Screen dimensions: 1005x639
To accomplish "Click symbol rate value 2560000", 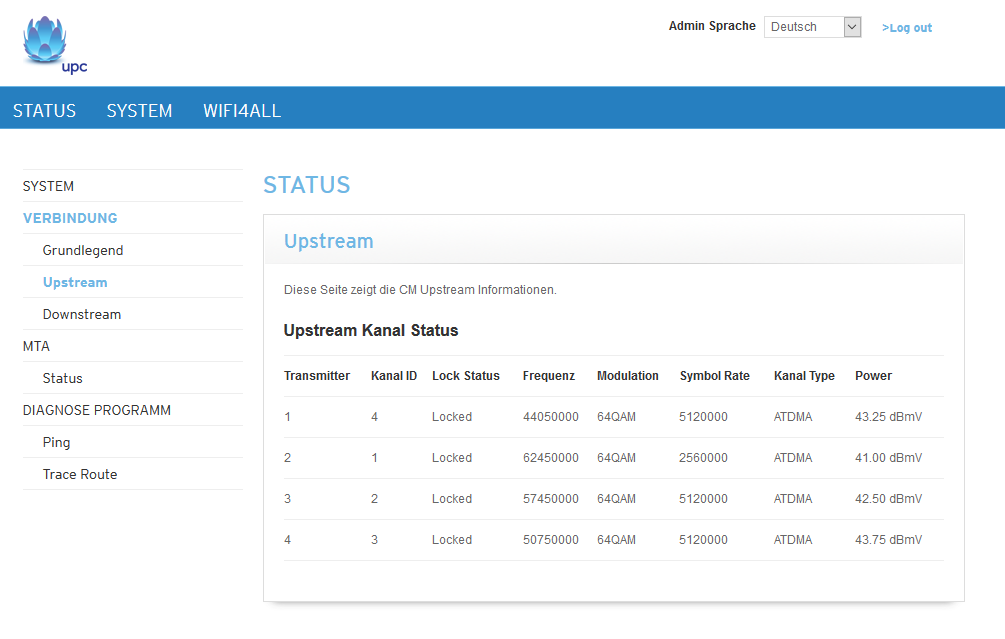I will point(703,458).
